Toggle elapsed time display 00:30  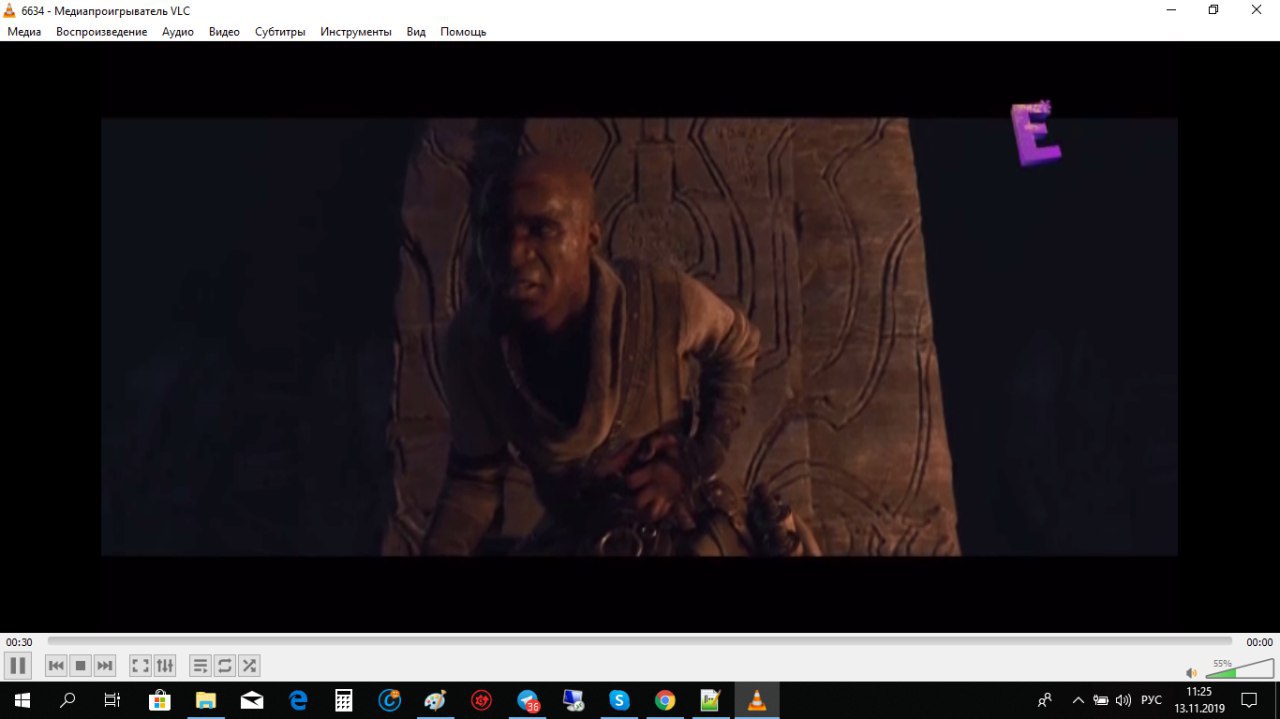click(19, 642)
